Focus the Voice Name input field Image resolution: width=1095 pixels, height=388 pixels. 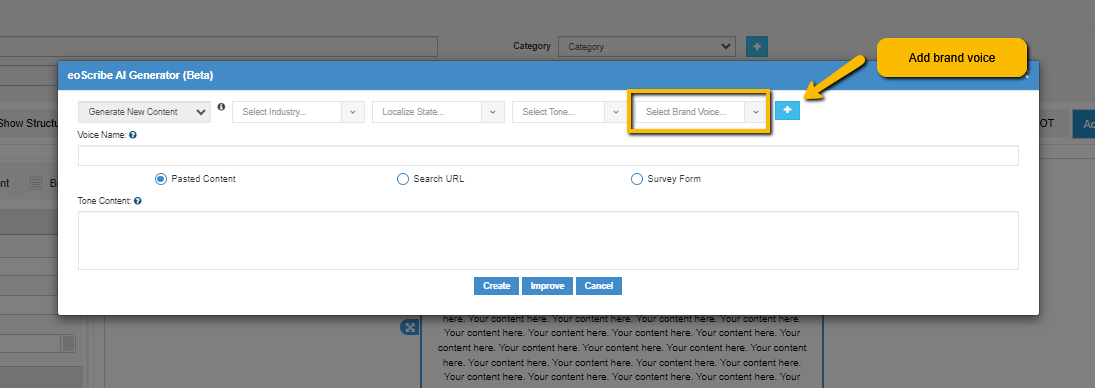click(548, 156)
